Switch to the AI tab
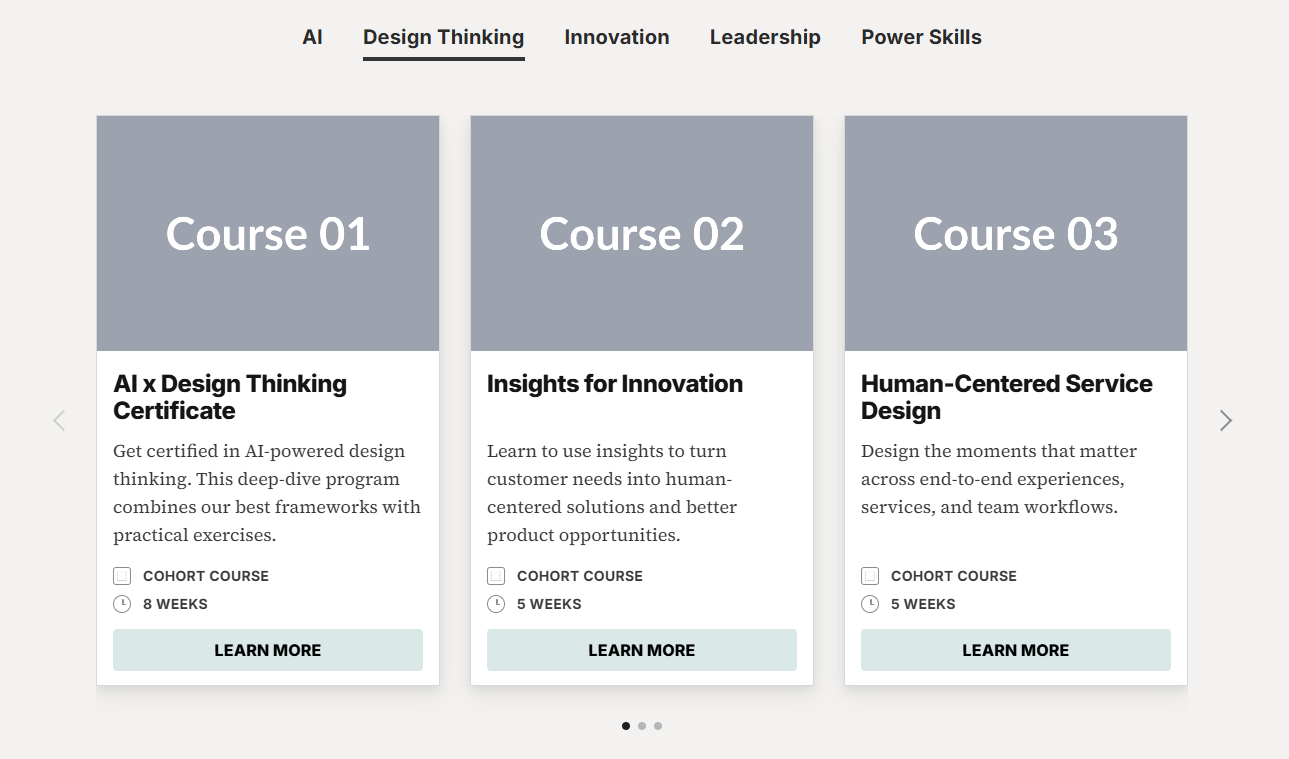1289x759 pixels. [312, 38]
